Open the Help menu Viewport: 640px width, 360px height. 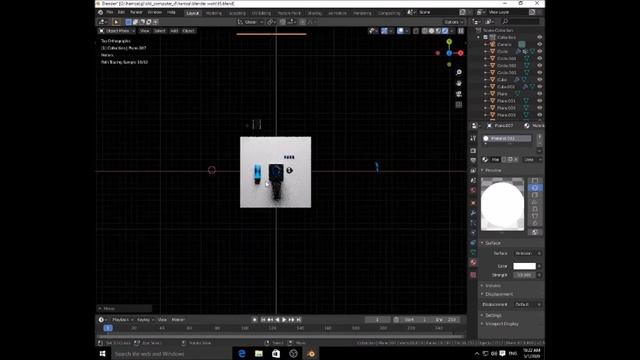171,12
